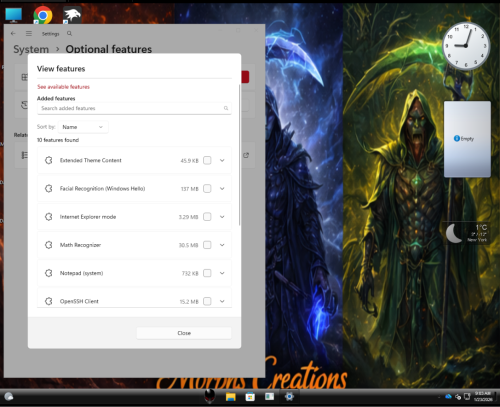Check the Facial Recognition (Windows Hello) checkbox

(x=207, y=189)
